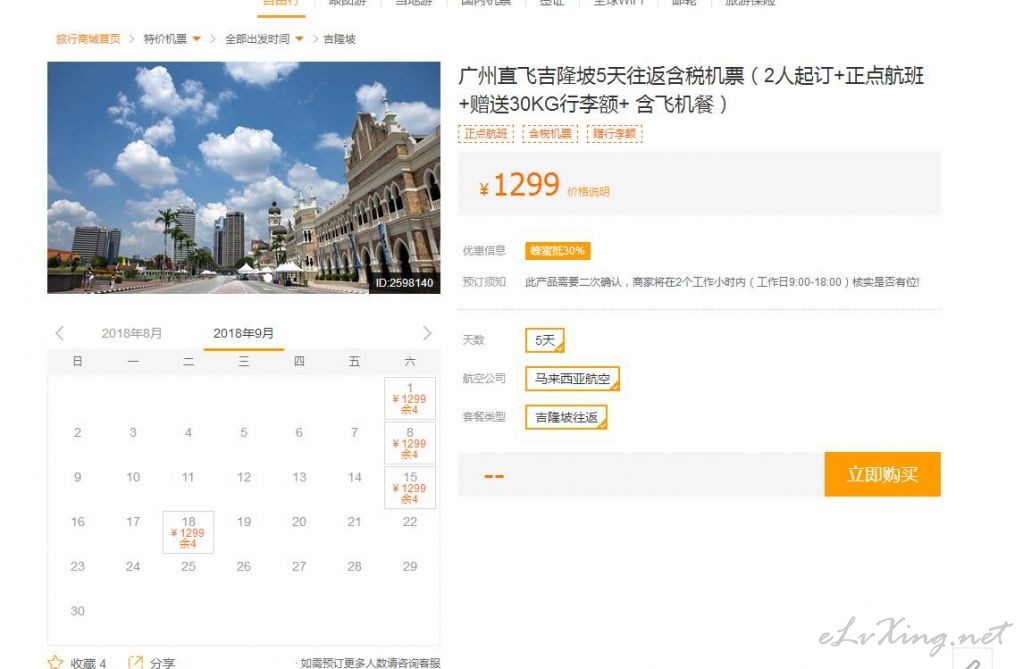
Task: Select September 15 departure date priced ¥1299
Action: pyautogui.click(x=410, y=488)
